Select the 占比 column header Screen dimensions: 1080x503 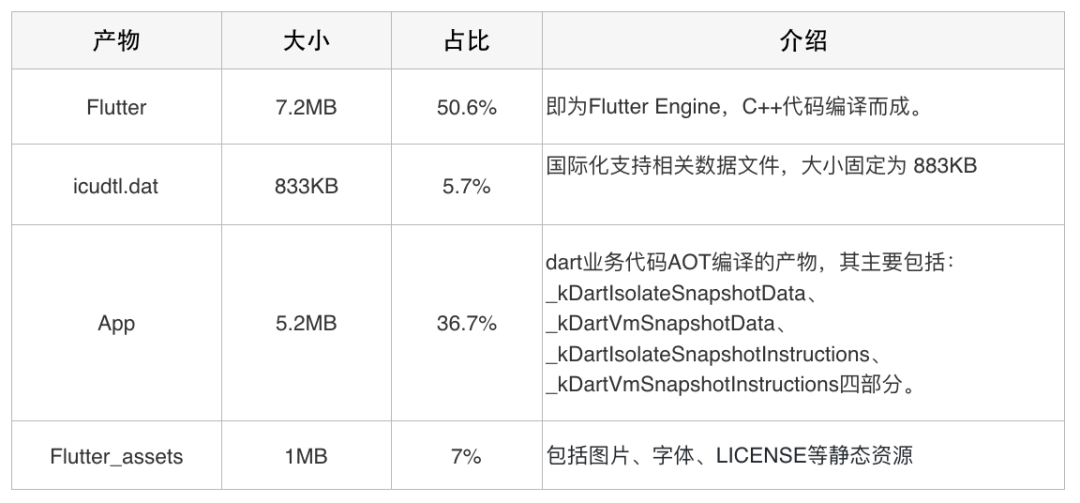tap(467, 41)
